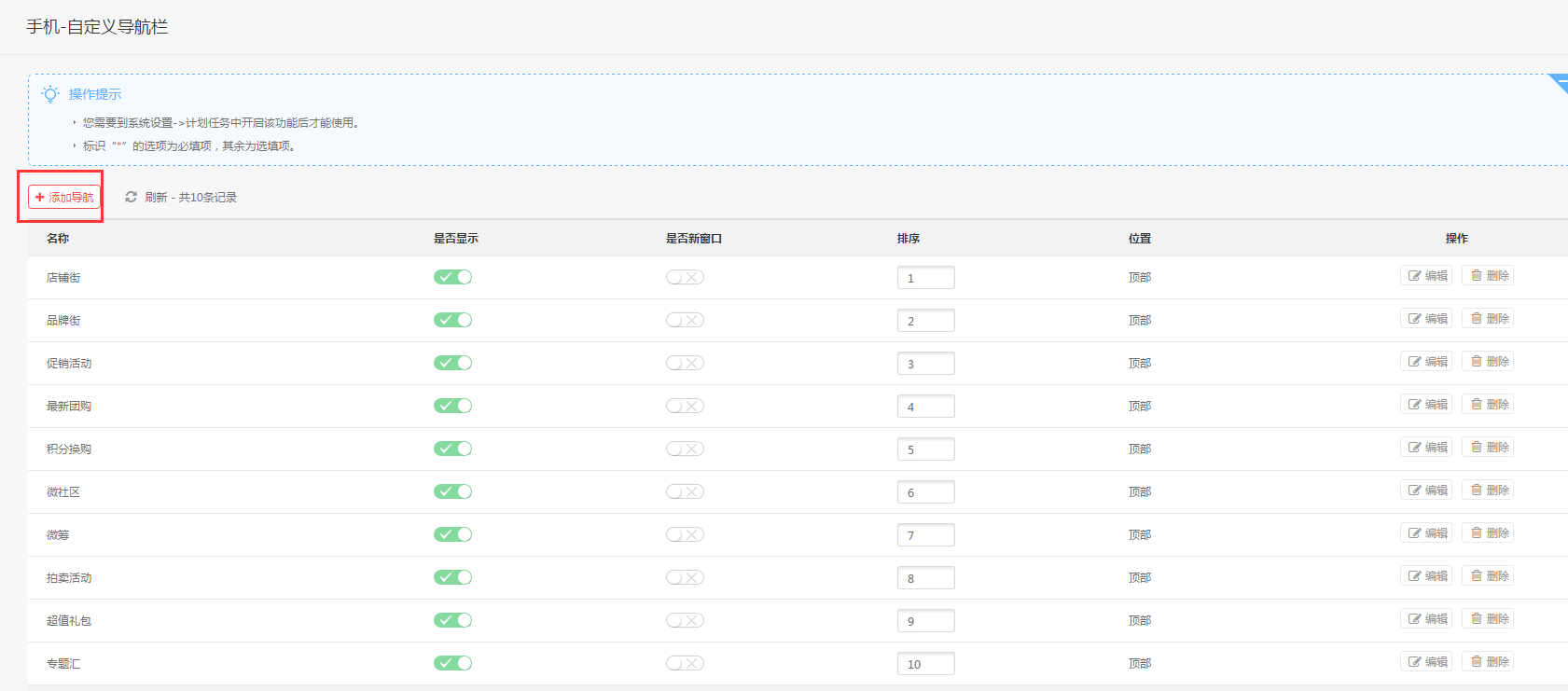Click the 排序 column header
This screenshot has width=1568, height=691.
(909, 239)
